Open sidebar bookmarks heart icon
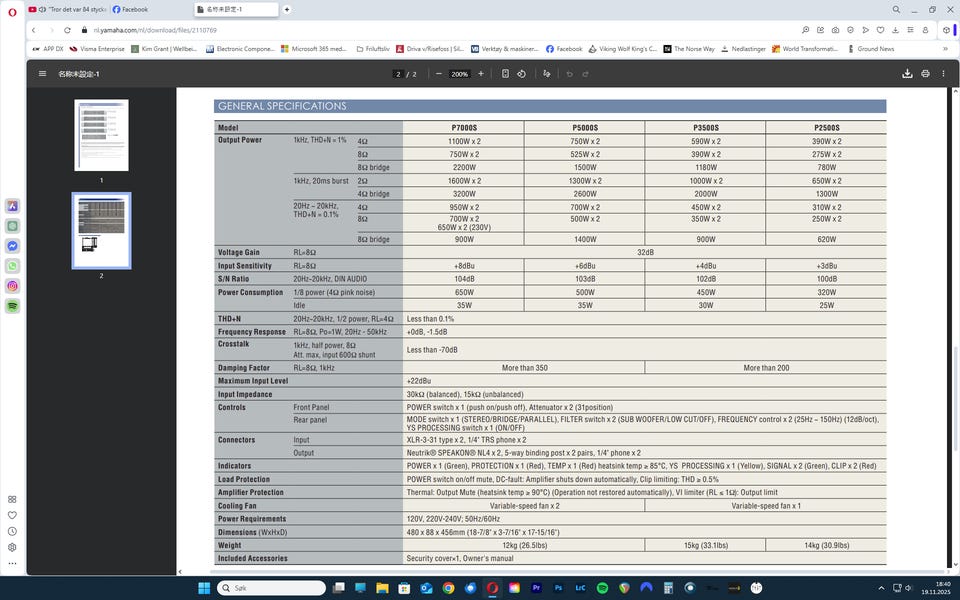 point(12,516)
